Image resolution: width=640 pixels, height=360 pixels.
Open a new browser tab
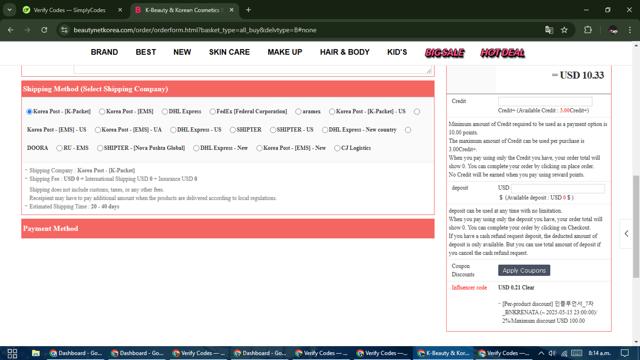(248, 10)
